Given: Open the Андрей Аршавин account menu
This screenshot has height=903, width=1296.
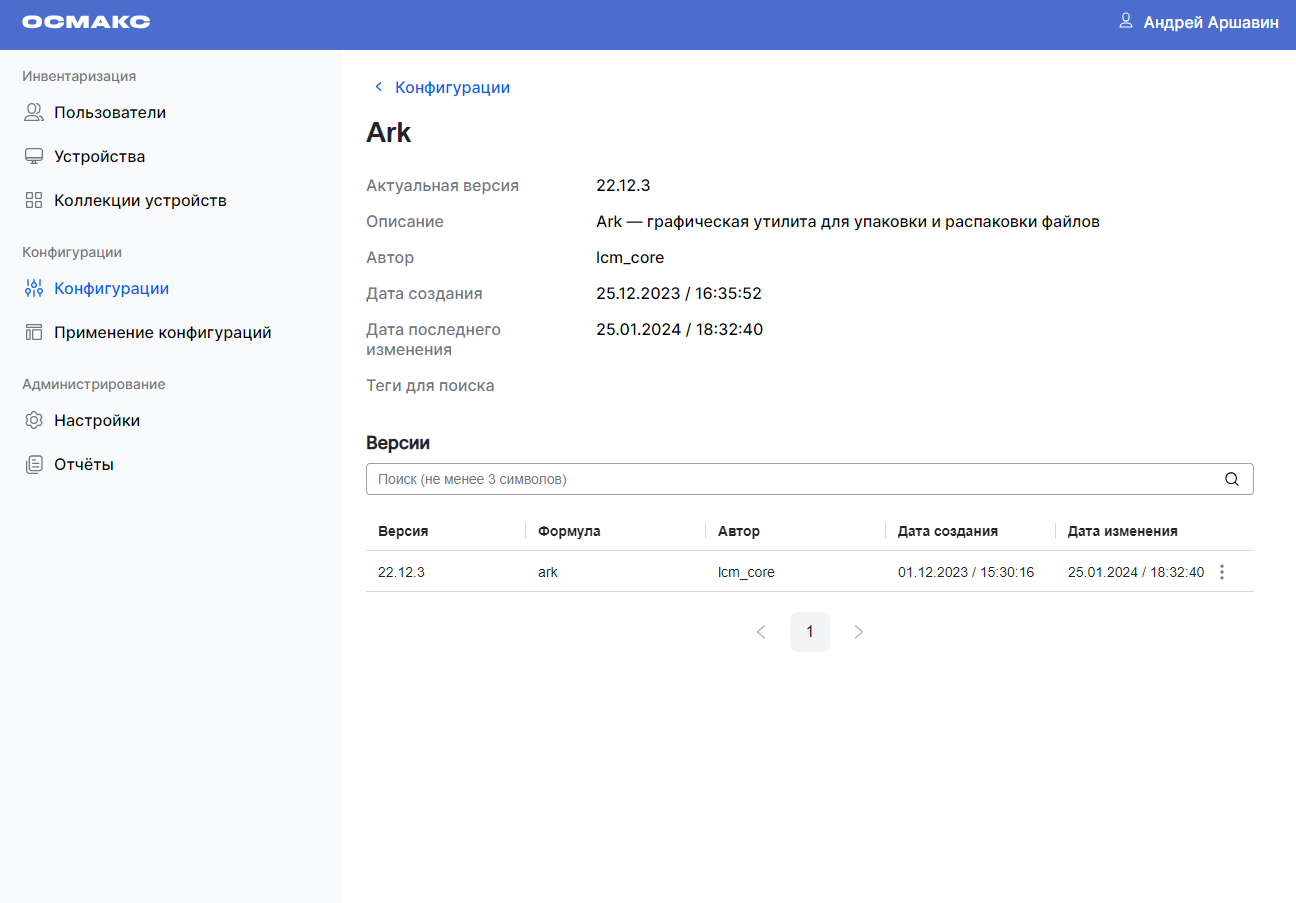Looking at the screenshot, I should coord(1210,22).
